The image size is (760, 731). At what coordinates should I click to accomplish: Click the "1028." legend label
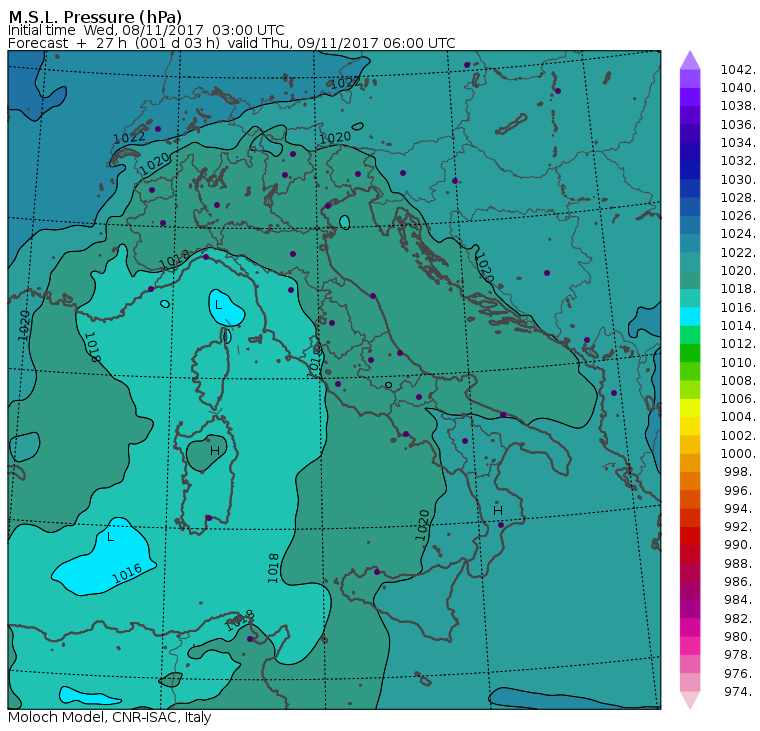(x=738, y=197)
